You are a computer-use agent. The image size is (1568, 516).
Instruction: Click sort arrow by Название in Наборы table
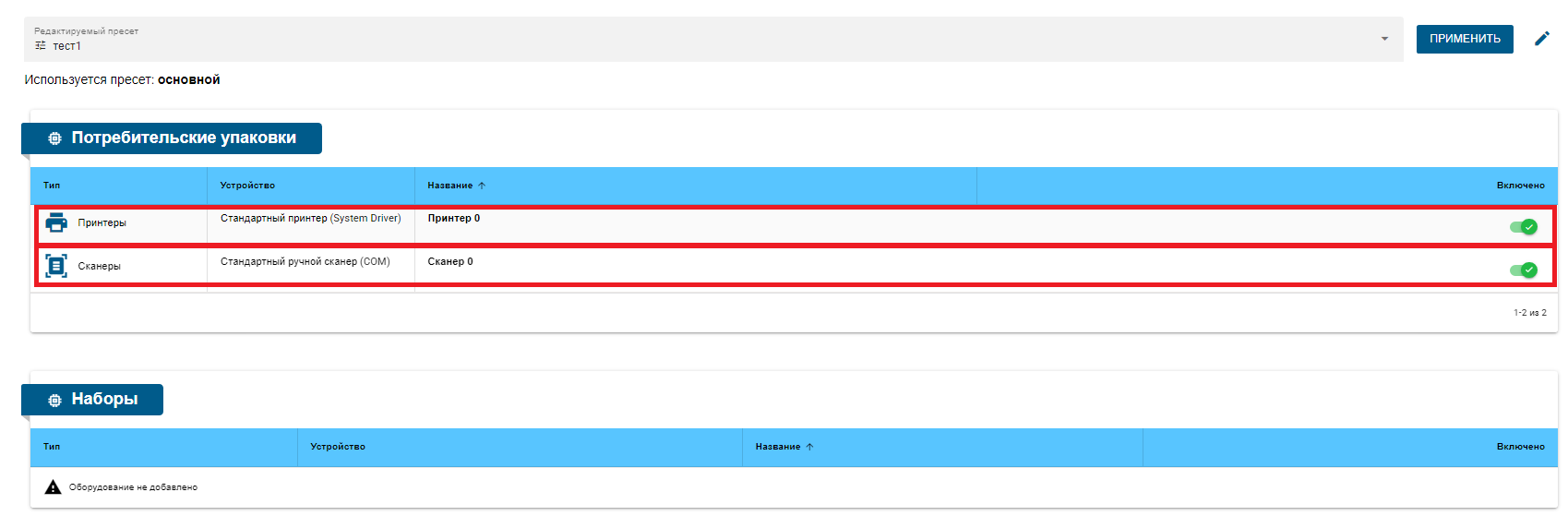(809, 447)
